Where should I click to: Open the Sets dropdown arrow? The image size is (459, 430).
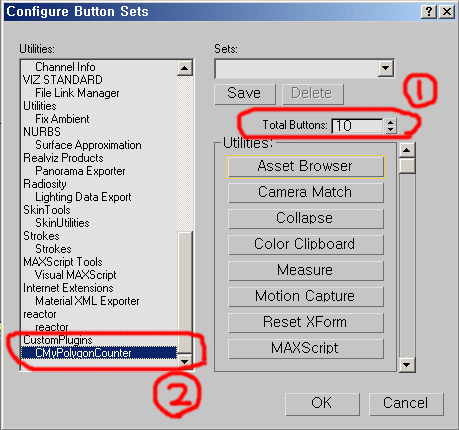click(x=386, y=68)
